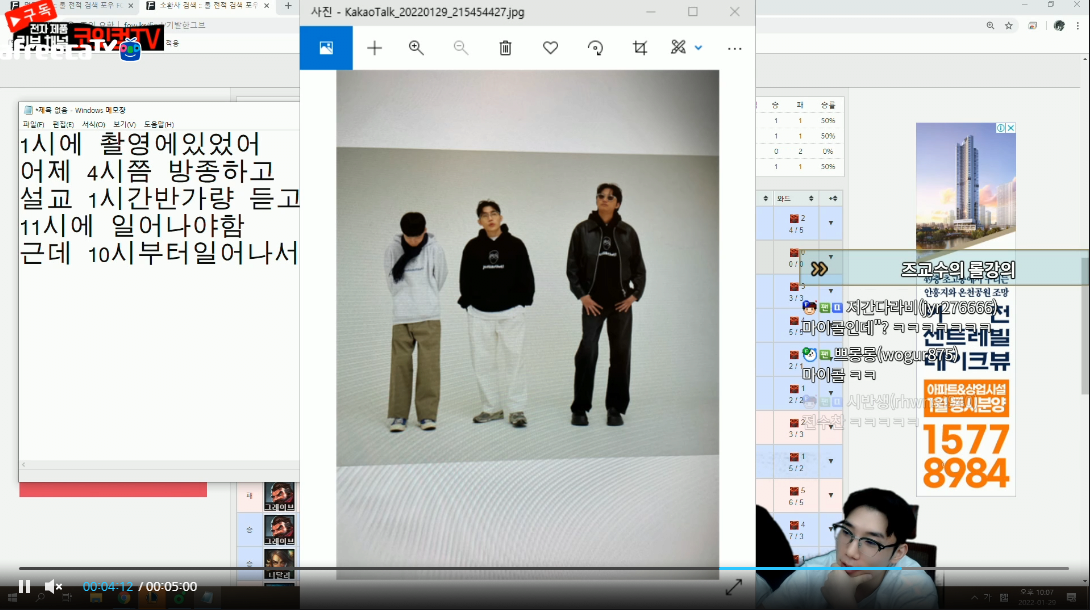Screen dimensions: 1090x610
Task: Seek along the video progress bar
Action: [544, 568]
